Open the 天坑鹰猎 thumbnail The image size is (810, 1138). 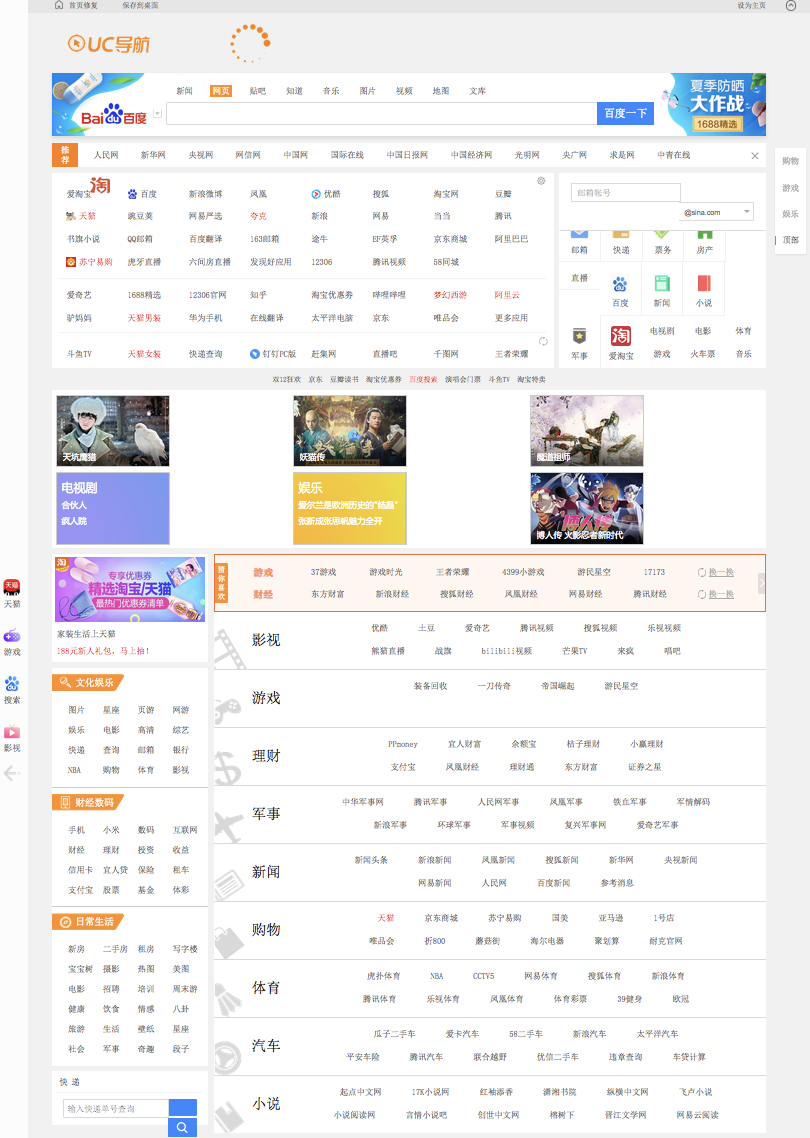[x=112, y=430]
